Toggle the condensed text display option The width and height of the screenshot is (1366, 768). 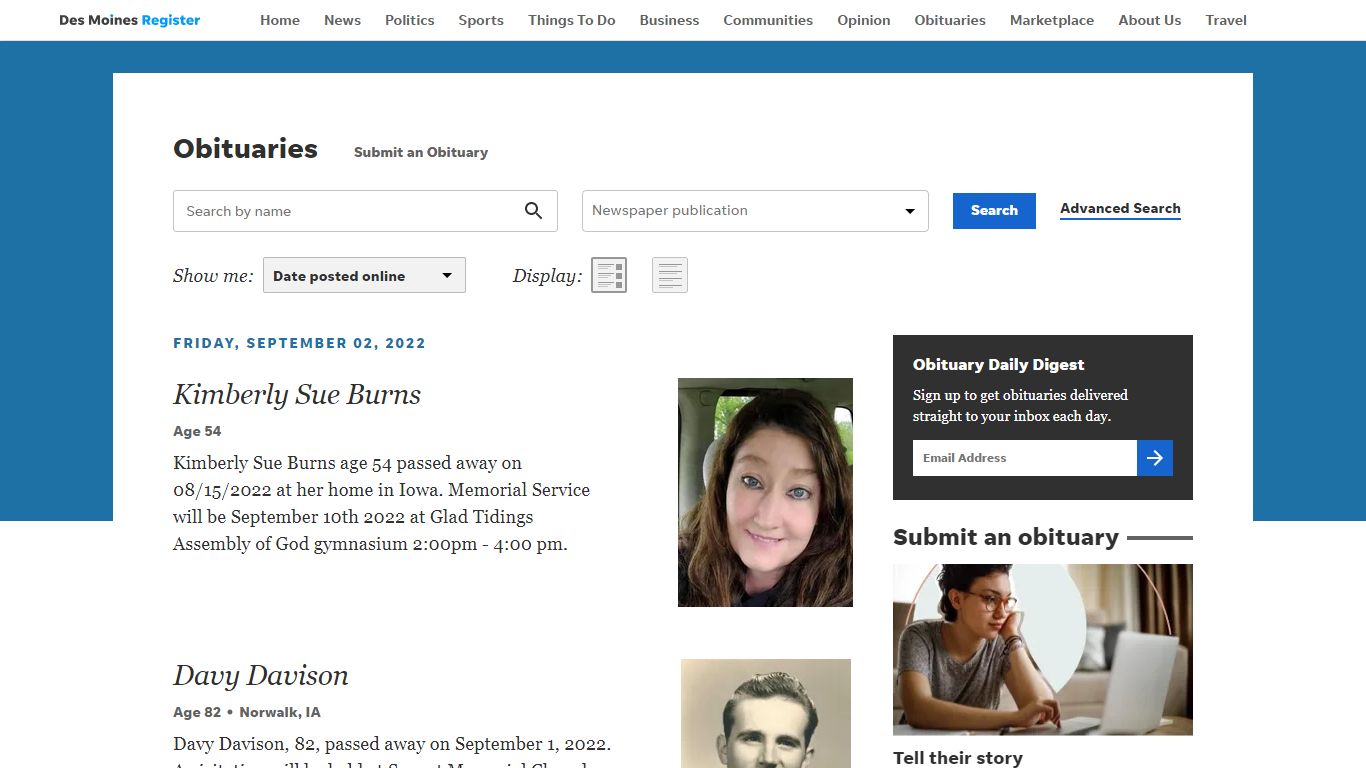coord(670,275)
